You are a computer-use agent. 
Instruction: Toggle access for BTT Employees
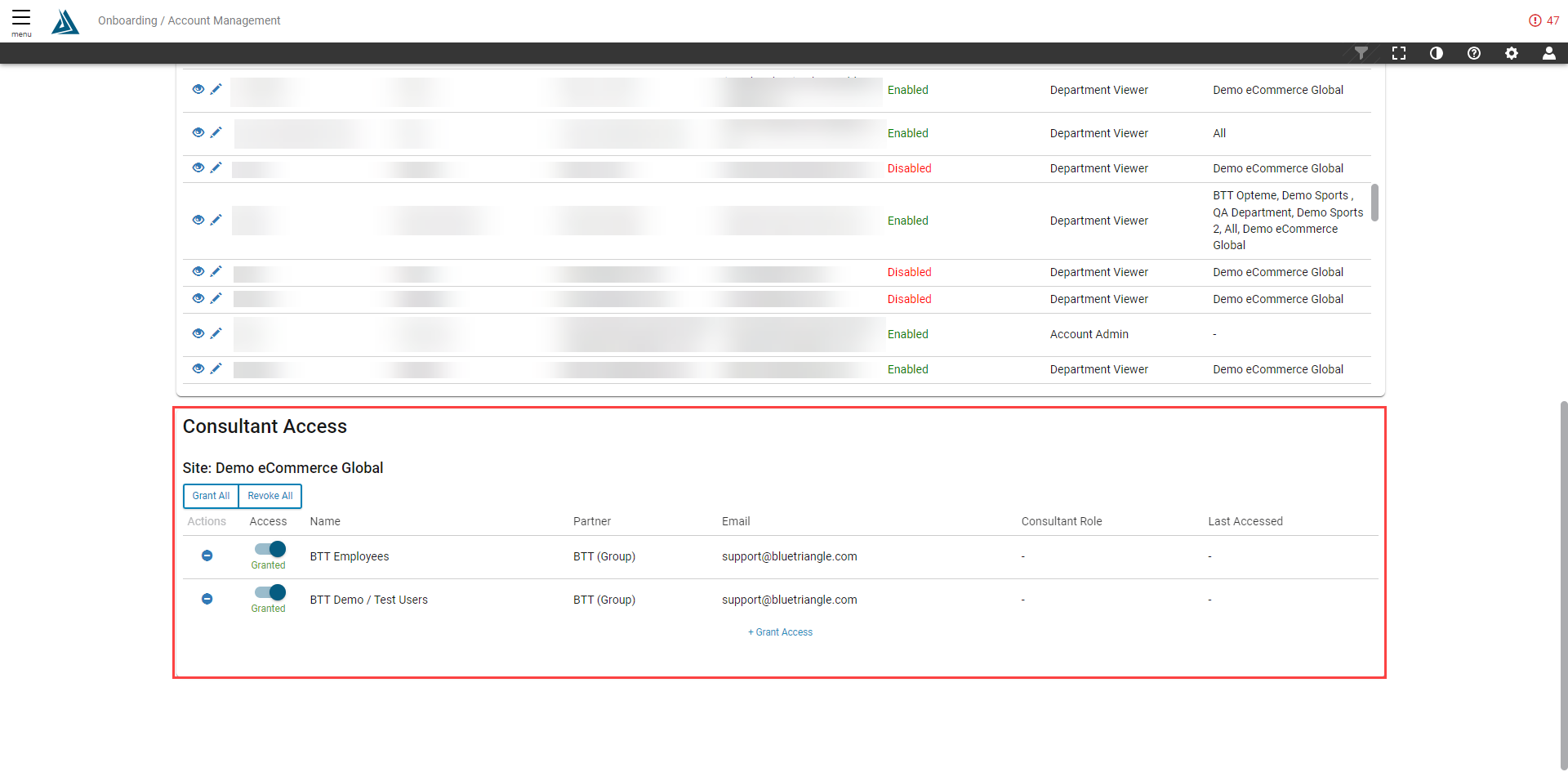[x=270, y=549]
